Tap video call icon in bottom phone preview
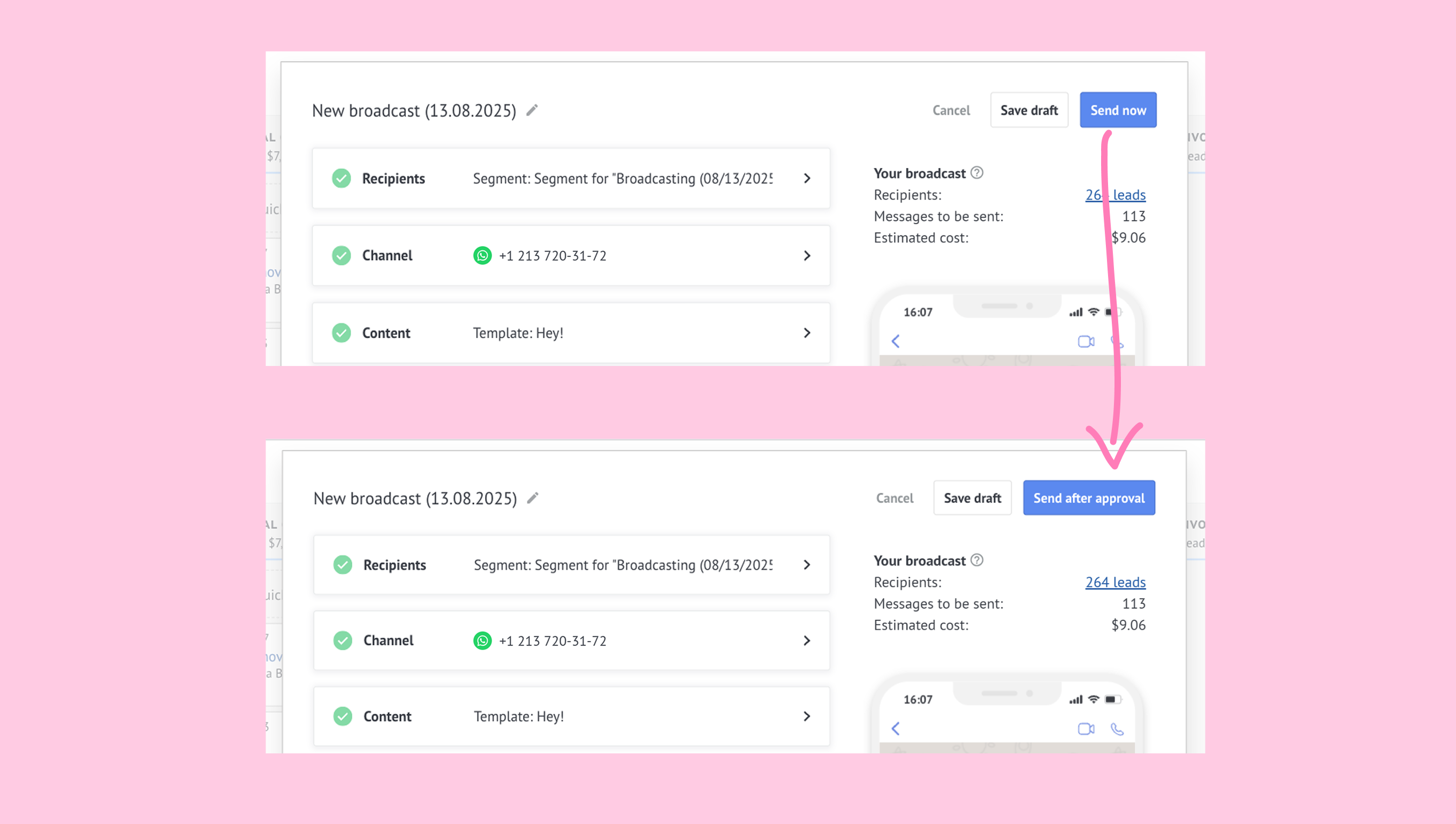This screenshot has height=824, width=1456. click(x=1086, y=729)
